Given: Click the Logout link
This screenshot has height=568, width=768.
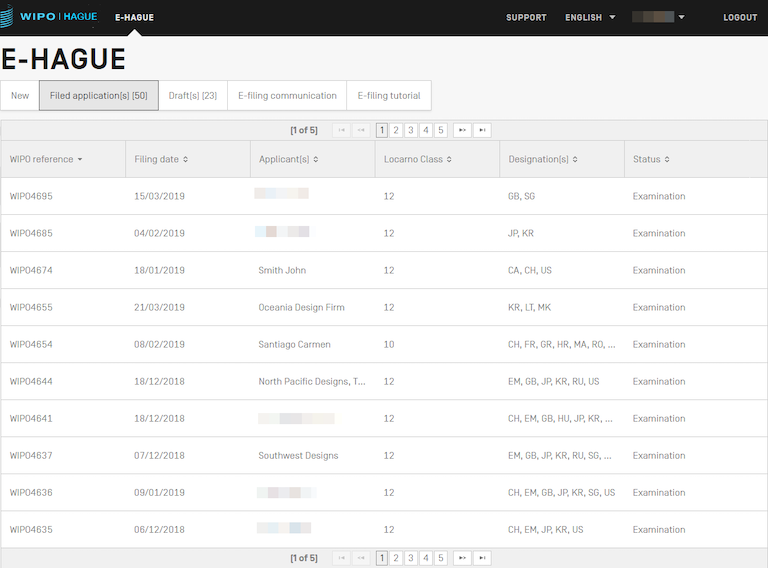Looking at the screenshot, I should click(740, 17).
